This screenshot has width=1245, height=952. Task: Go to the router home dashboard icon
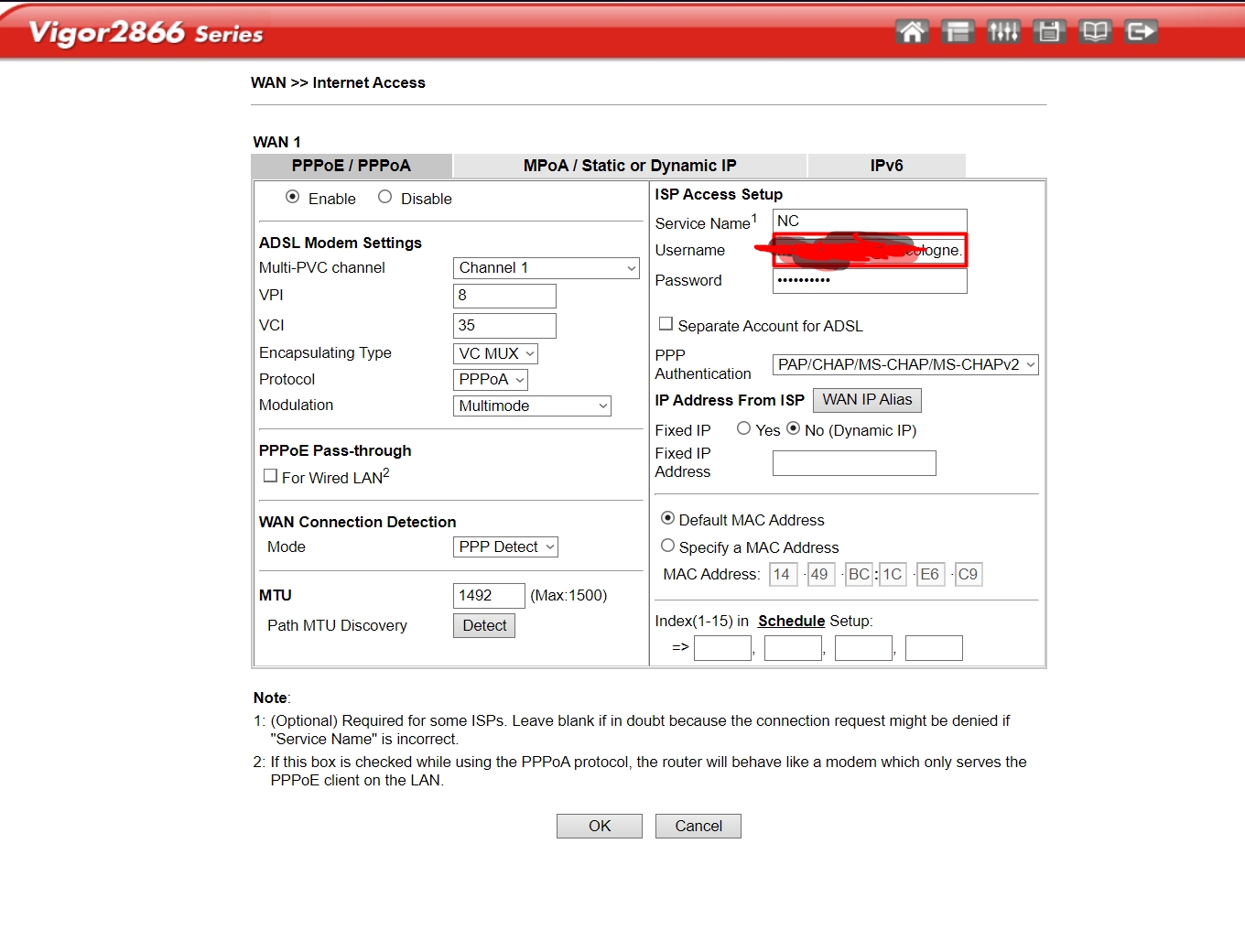point(912,32)
